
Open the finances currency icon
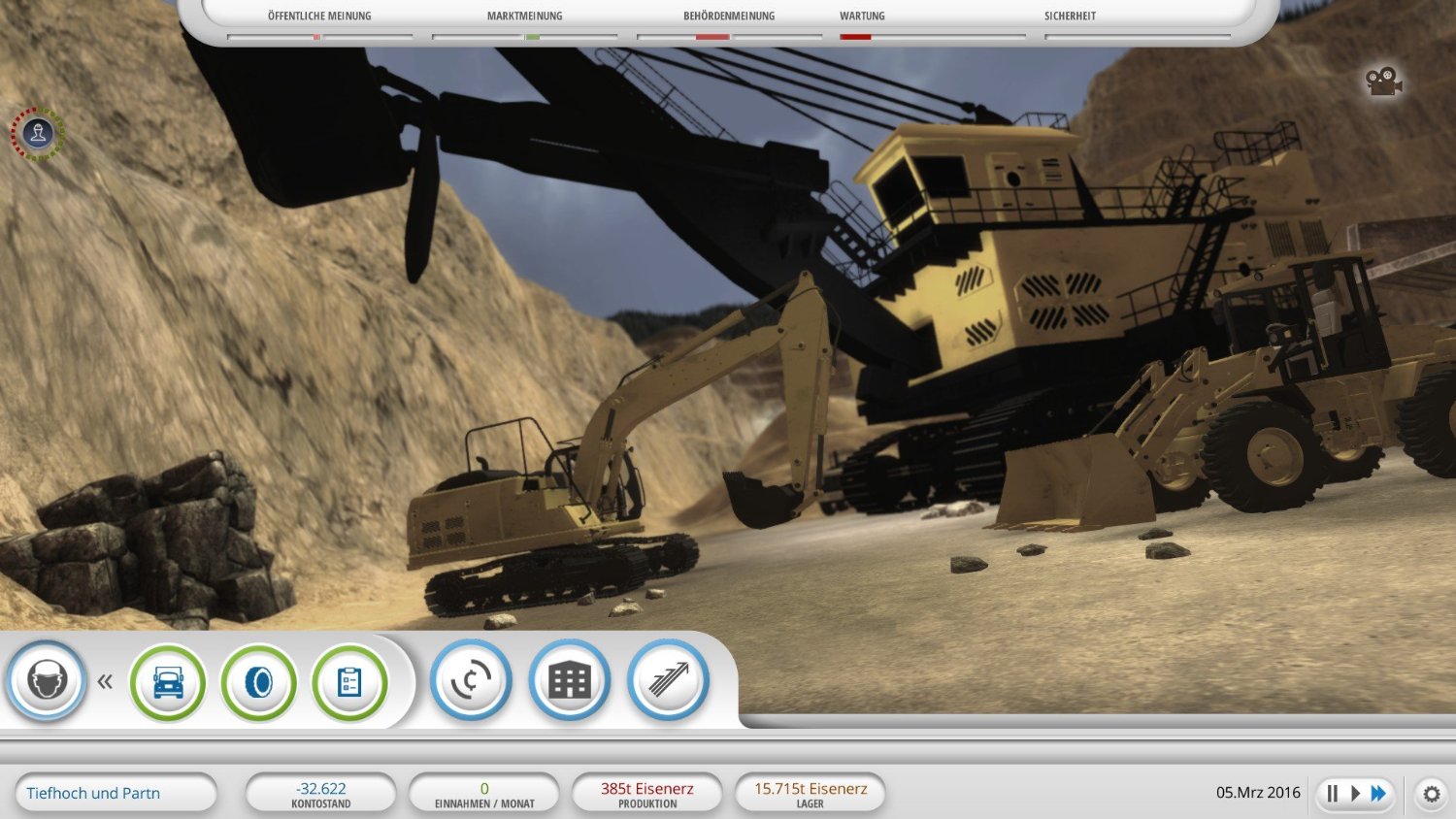(471, 680)
